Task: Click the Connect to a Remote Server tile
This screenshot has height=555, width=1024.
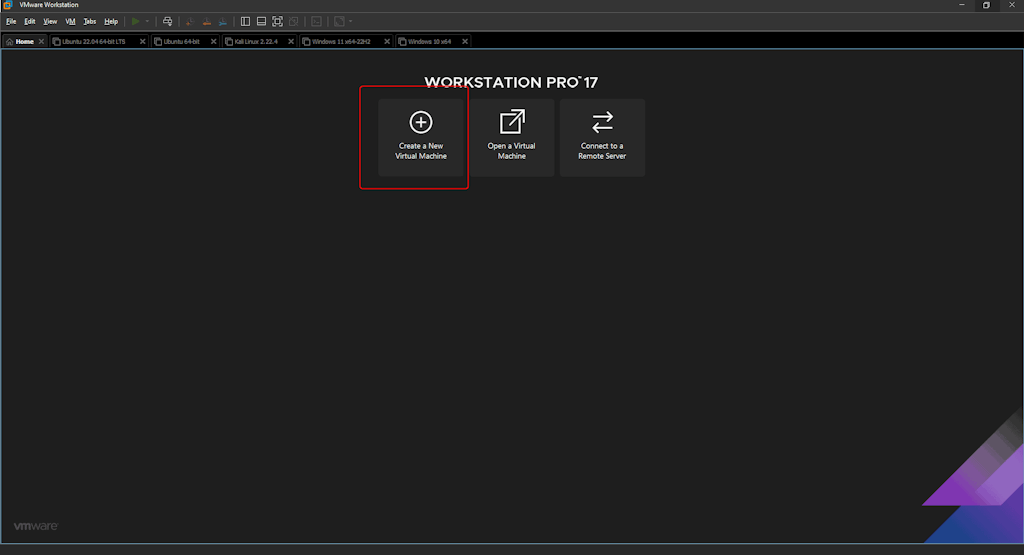Action: pos(602,137)
